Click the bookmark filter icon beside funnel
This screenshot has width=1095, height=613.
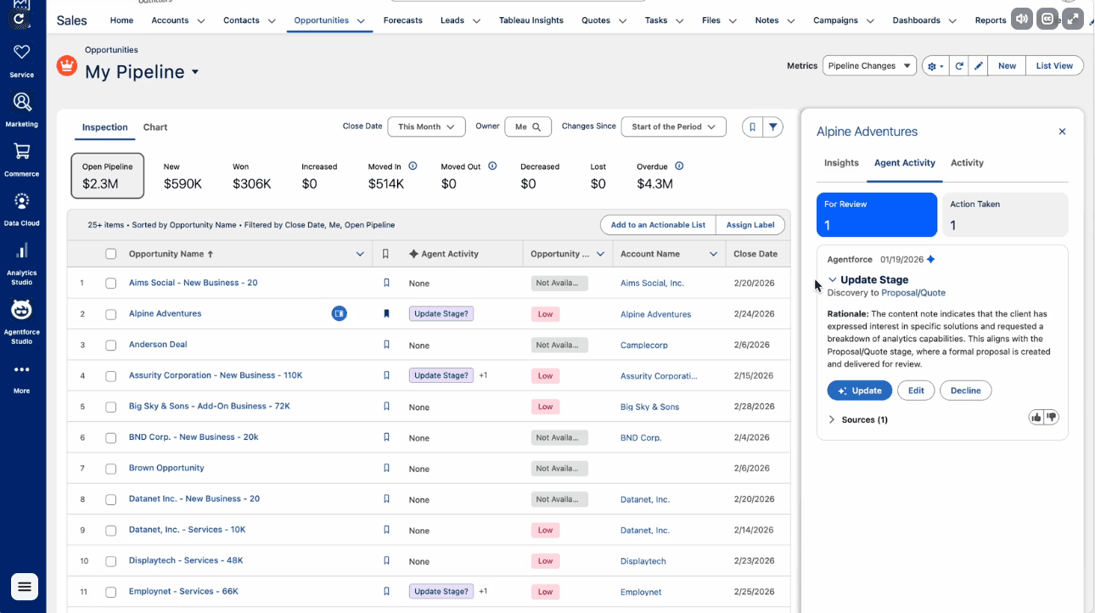pyautogui.click(x=752, y=127)
